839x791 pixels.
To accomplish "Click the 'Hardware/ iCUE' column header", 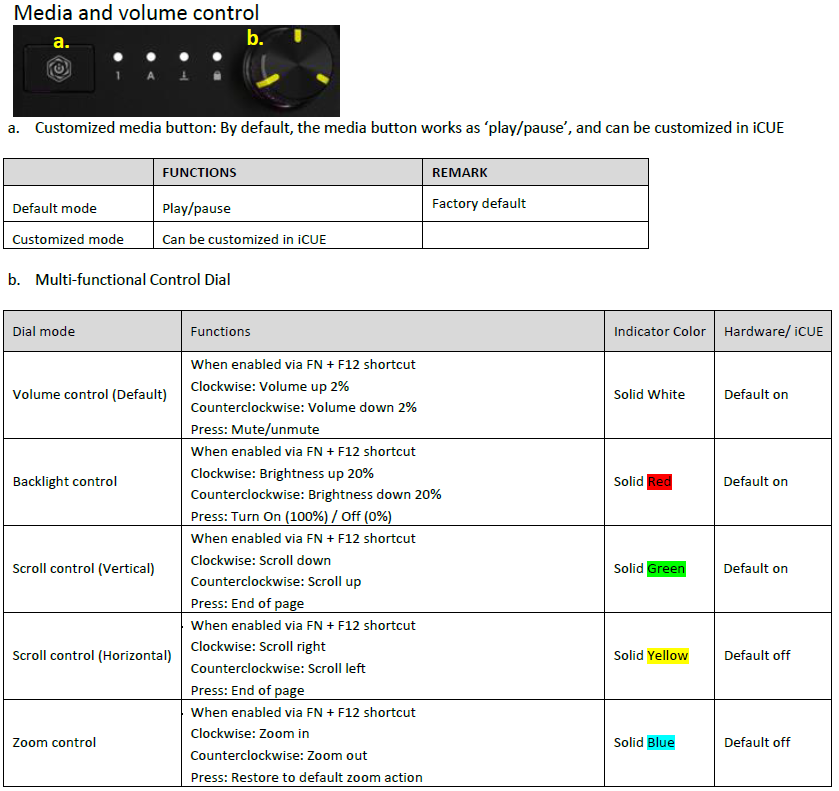I will tap(773, 331).
